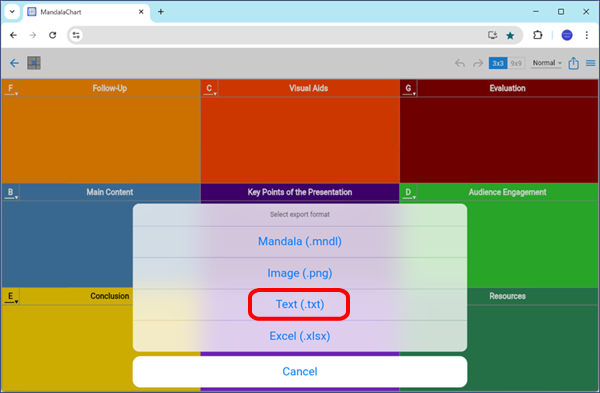Click the Evaluation cell title
Screen dimensions: 600x393
[x=507, y=88]
